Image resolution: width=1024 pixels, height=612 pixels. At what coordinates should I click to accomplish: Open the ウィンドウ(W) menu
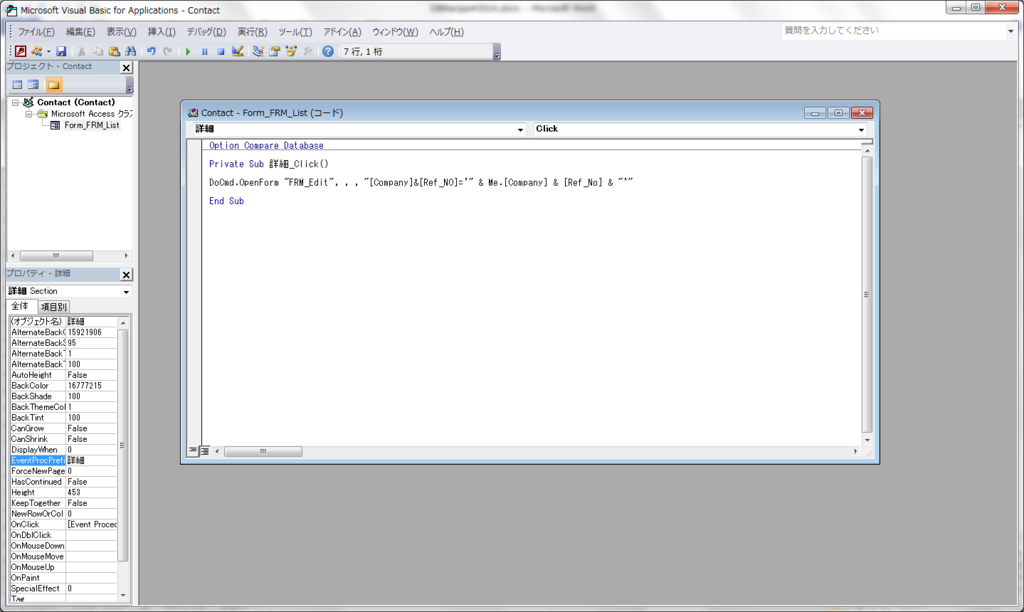(x=395, y=31)
